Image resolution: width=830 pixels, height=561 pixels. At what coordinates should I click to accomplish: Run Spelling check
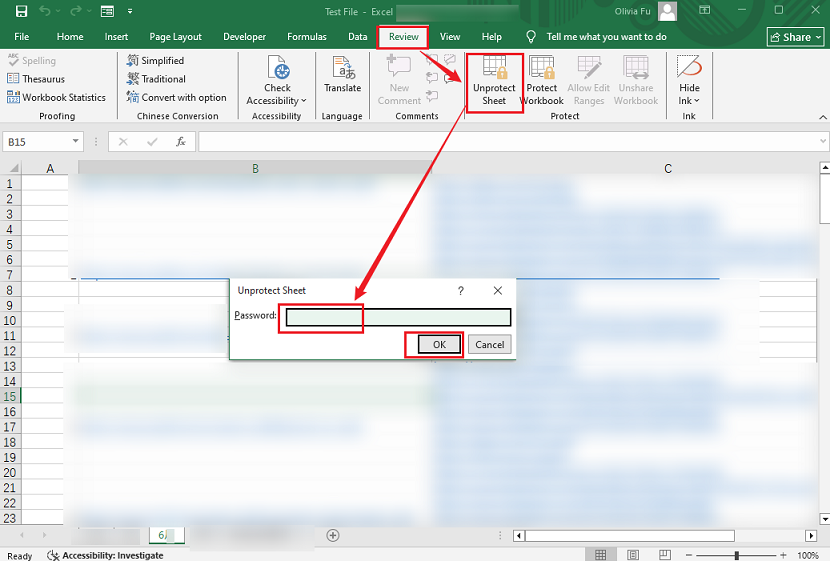click(x=31, y=60)
